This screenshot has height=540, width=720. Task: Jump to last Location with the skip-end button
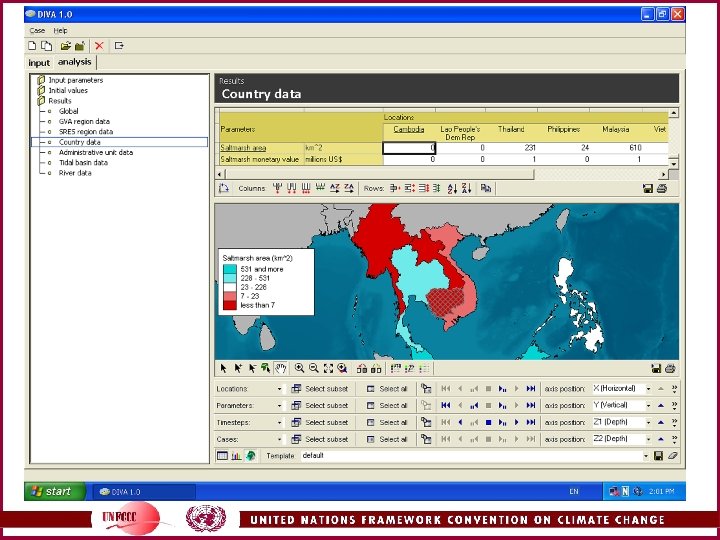(x=531, y=389)
